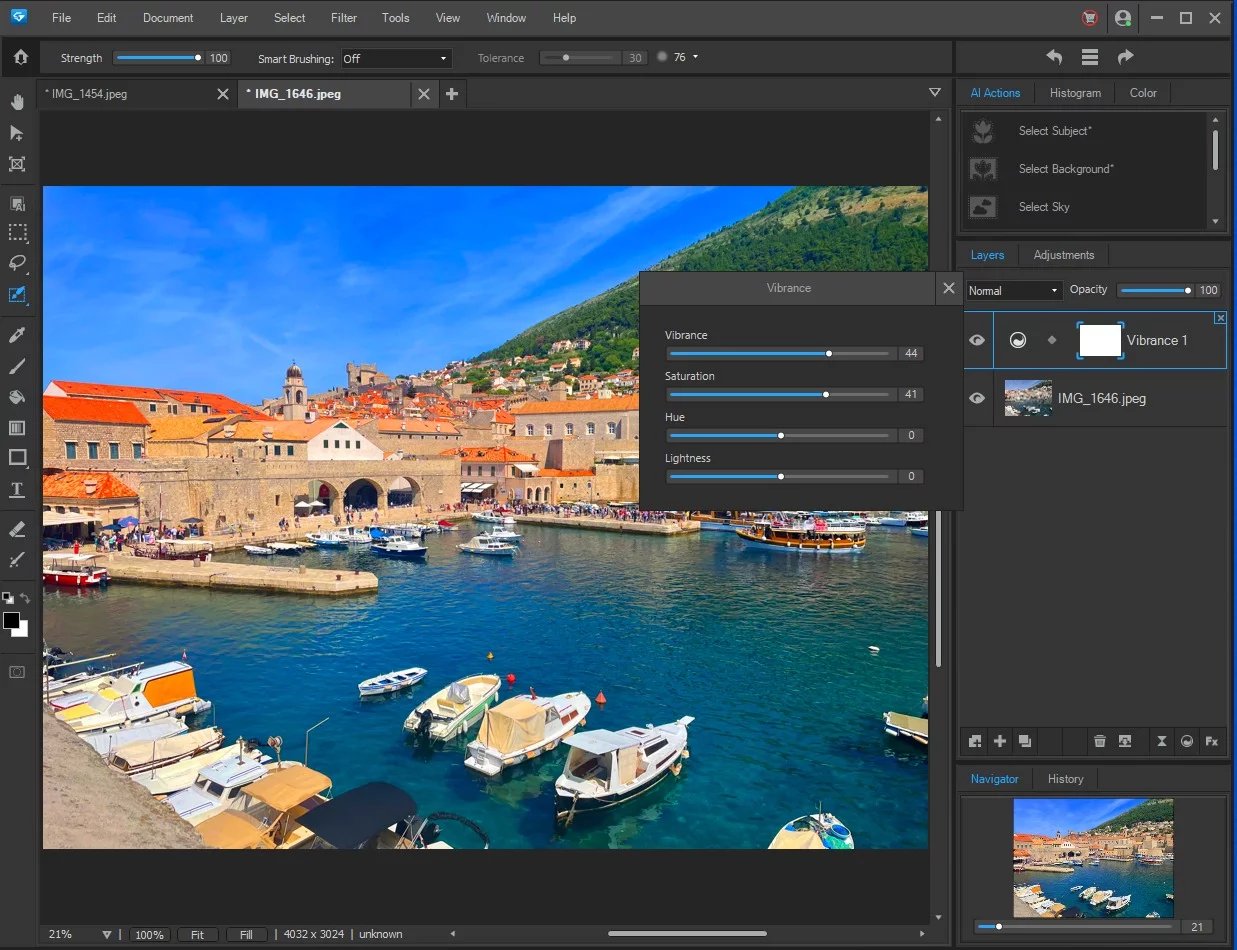Viewport: 1237px width, 950px height.
Task: Run the Select Sky AI action
Action: (1044, 207)
